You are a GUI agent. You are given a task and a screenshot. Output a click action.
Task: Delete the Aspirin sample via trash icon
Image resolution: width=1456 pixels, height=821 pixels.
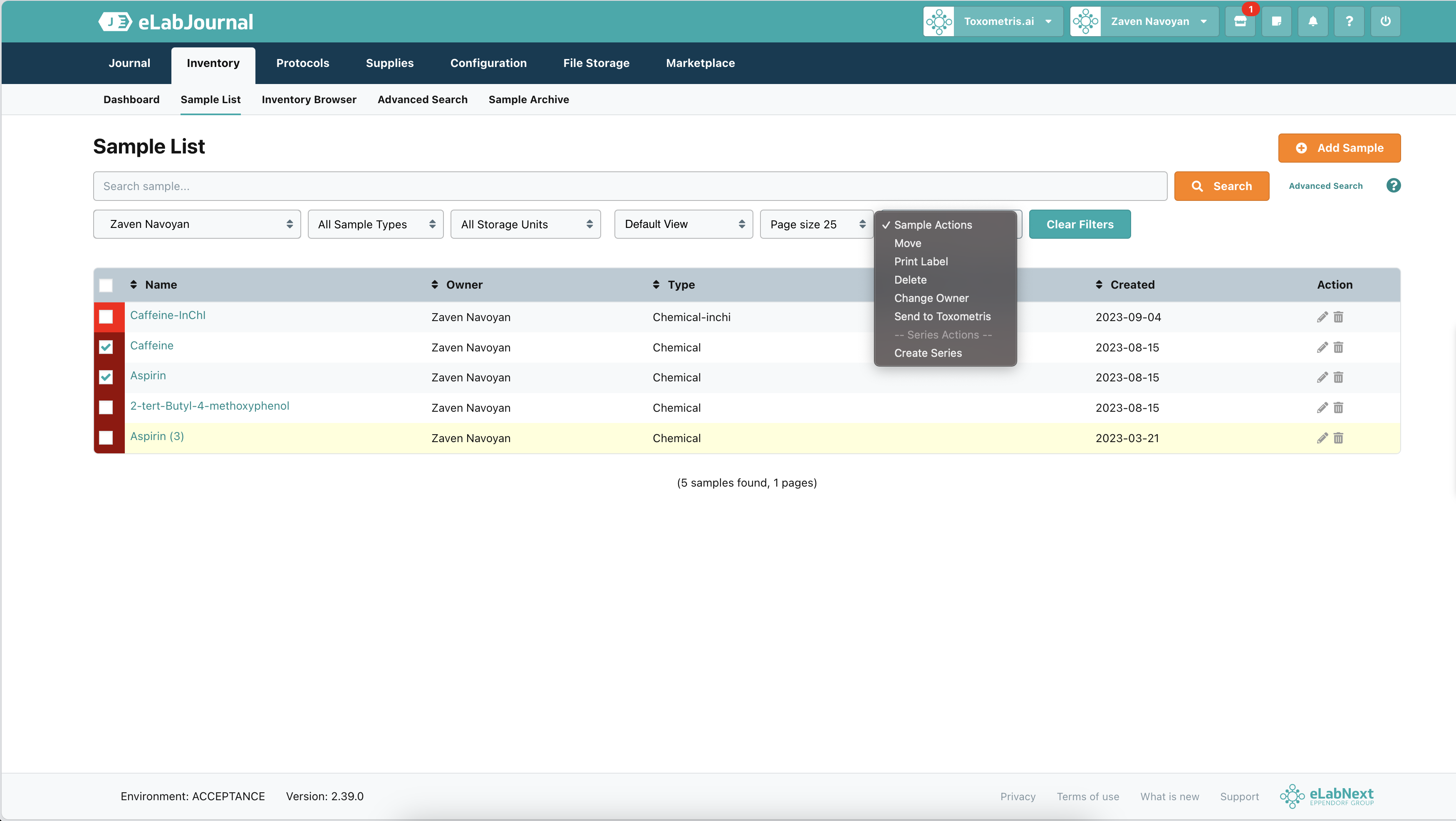[x=1338, y=378]
